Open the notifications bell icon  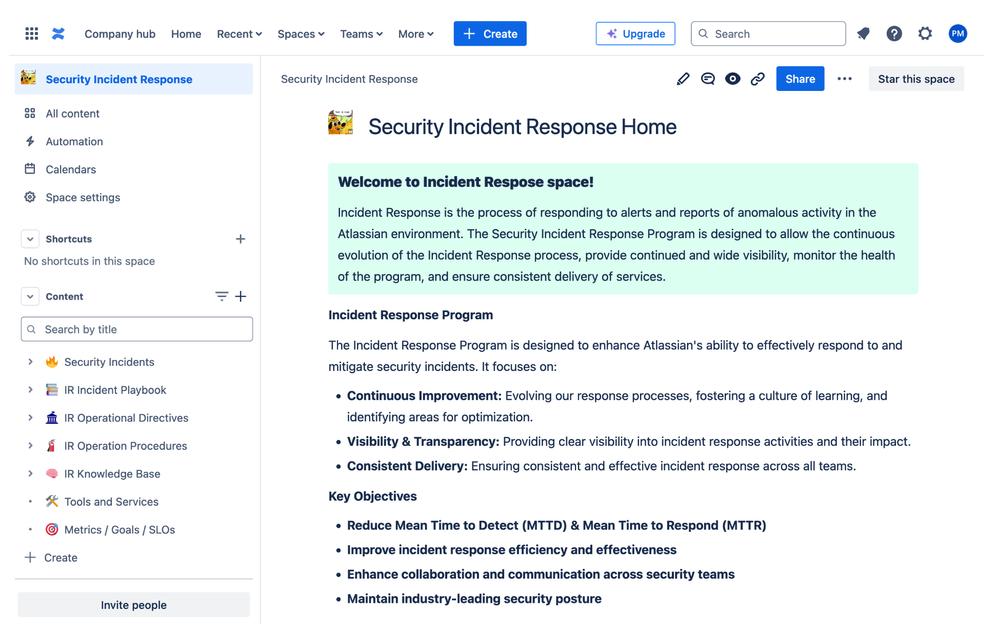coord(864,34)
